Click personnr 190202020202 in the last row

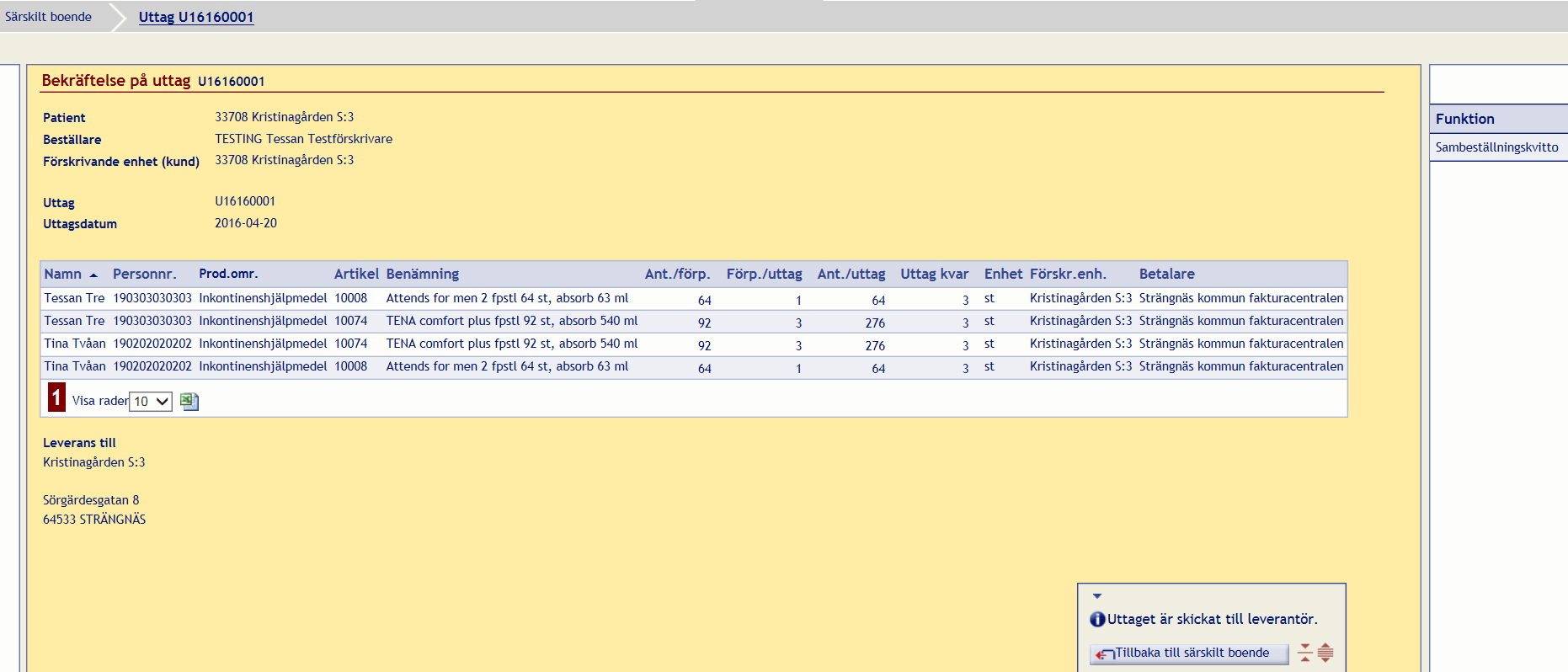click(x=152, y=366)
